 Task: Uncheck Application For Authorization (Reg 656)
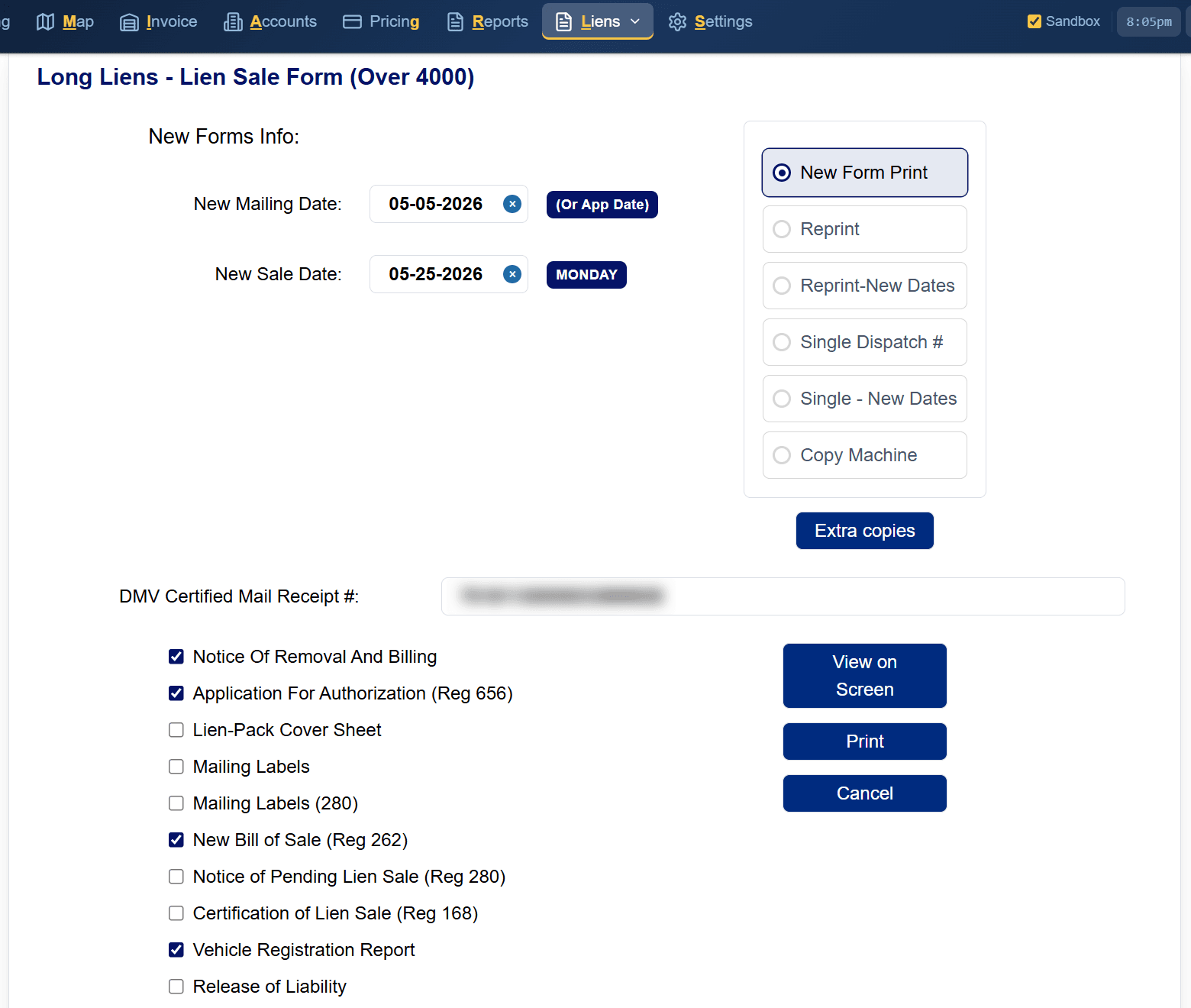[x=176, y=693]
